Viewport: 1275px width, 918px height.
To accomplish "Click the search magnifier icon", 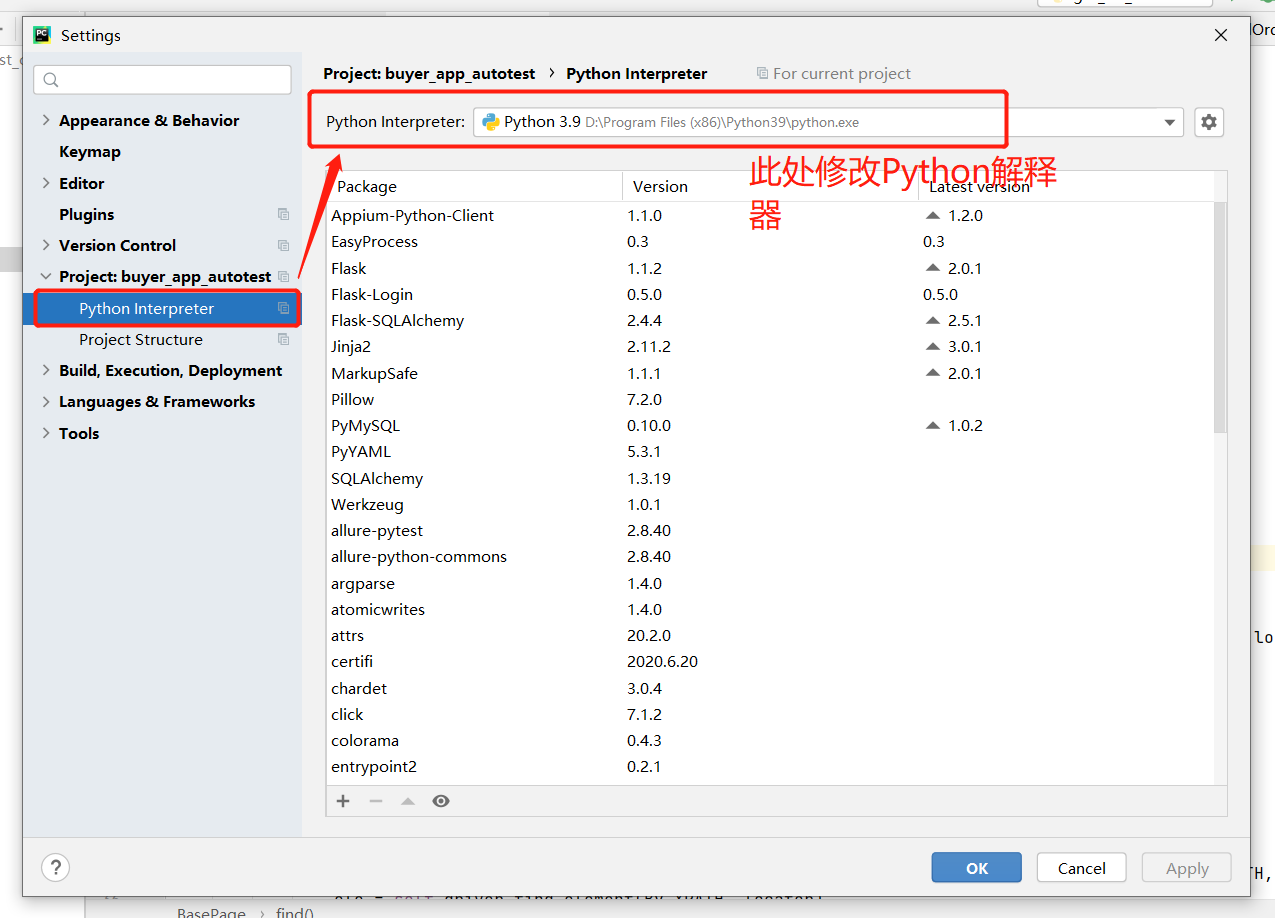I will click(x=52, y=80).
